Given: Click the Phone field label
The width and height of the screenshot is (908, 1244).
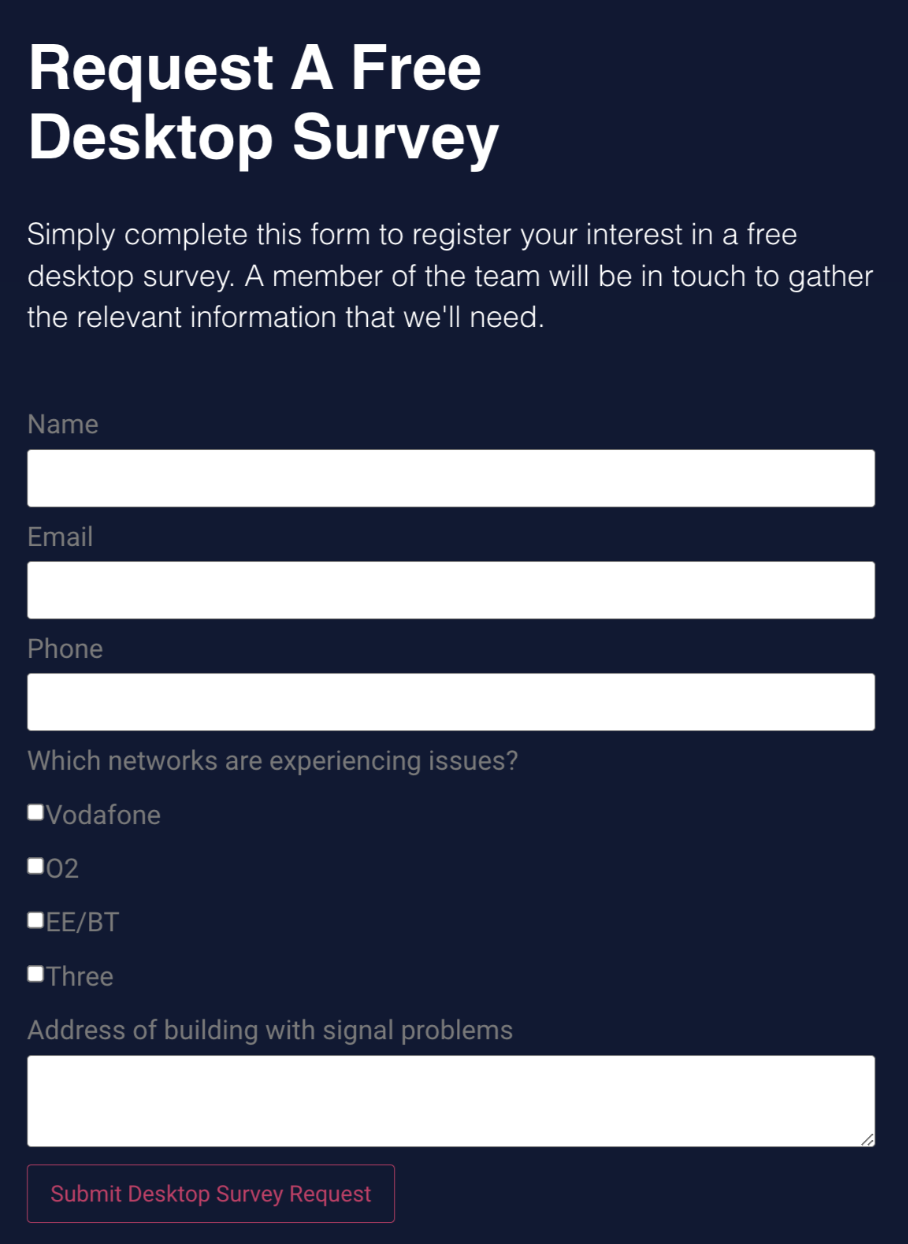Looking at the screenshot, I should pyautogui.click(x=65, y=649).
